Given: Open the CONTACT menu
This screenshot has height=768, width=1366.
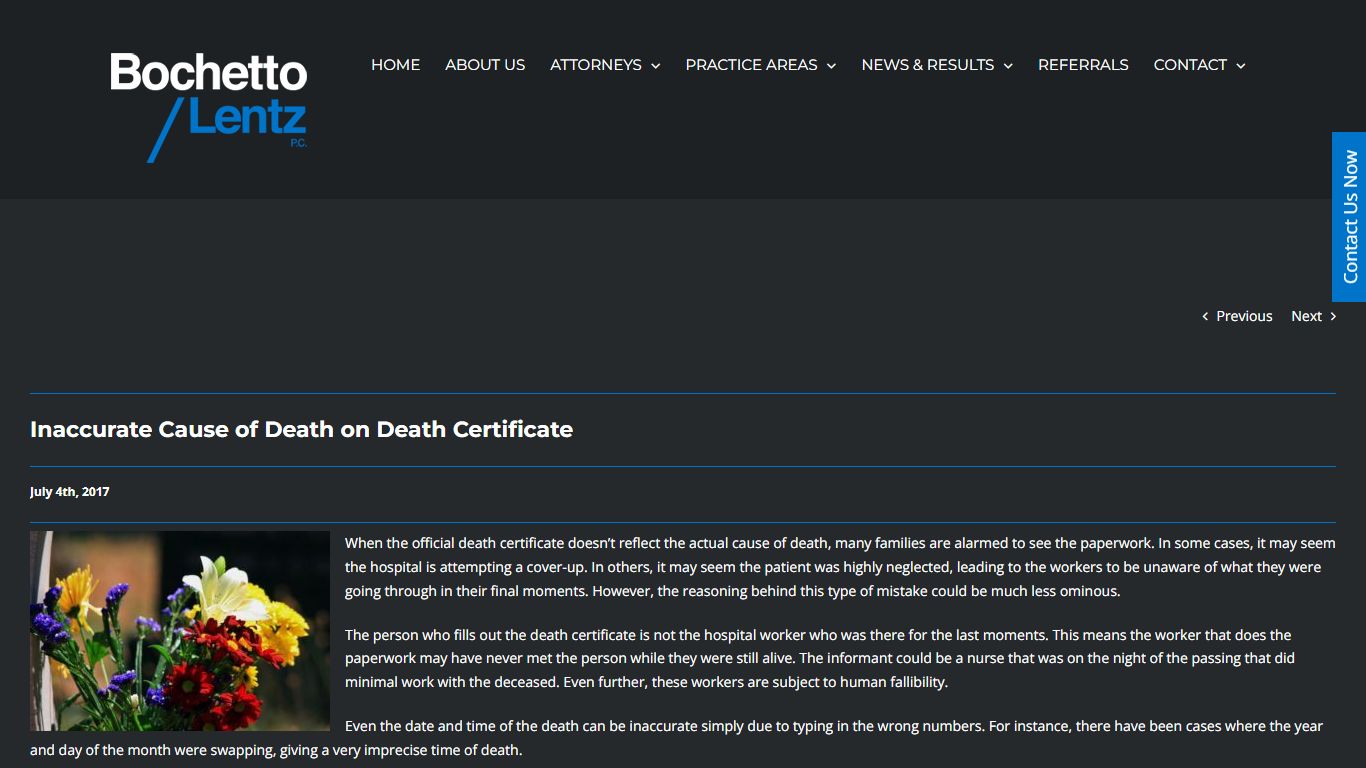Looking at the screenshot, I should 1190,65.
